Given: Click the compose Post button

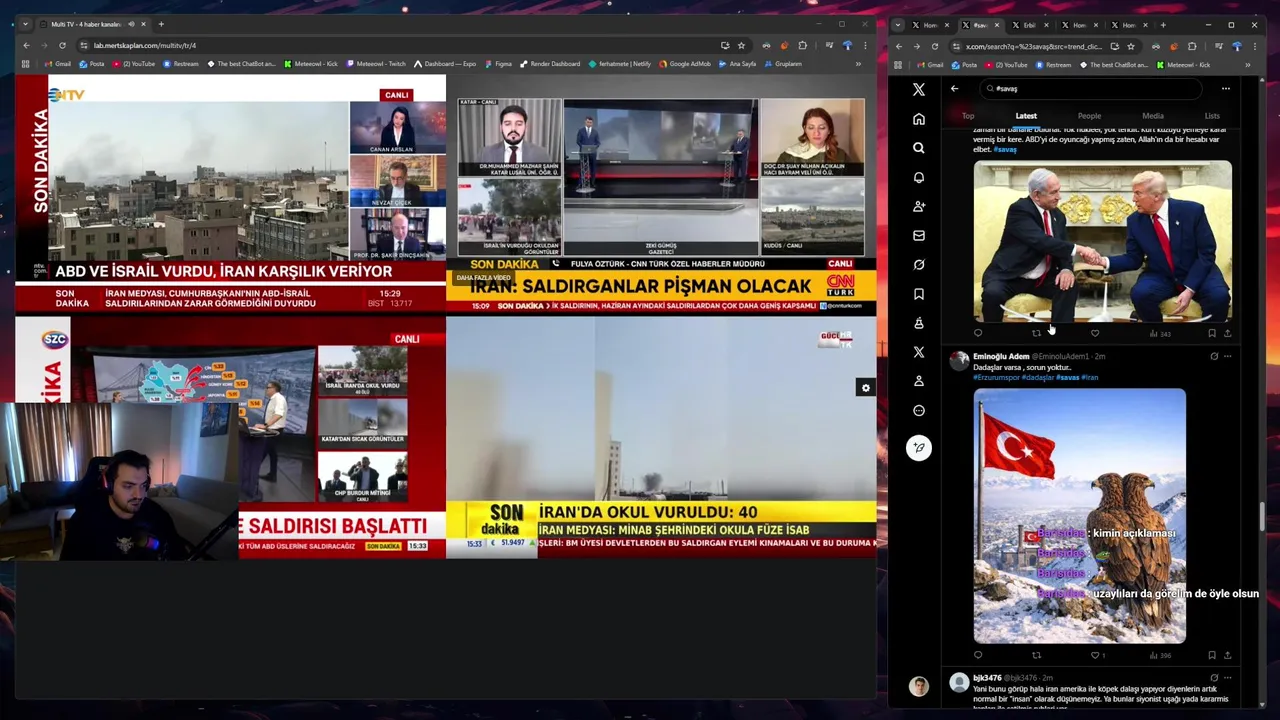Looking at the screenshot, I should tap(918, 447).
